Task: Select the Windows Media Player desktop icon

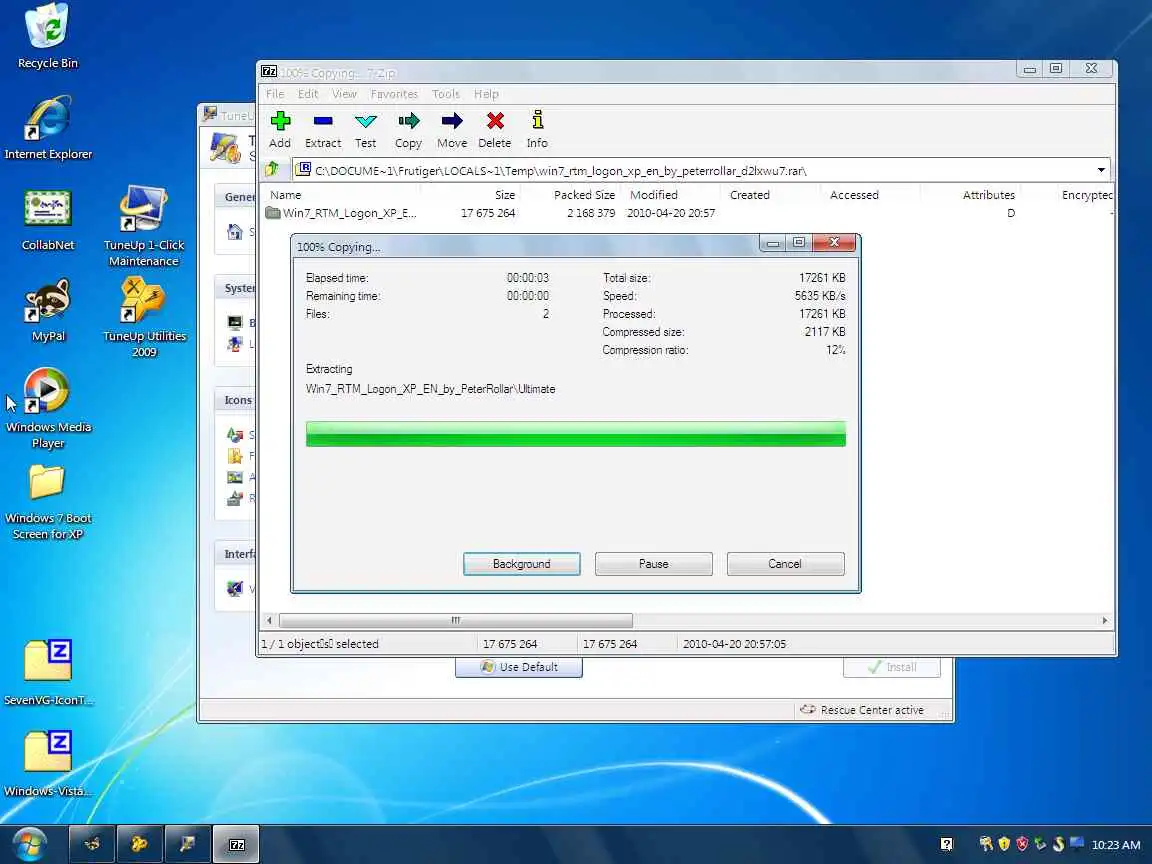Action: [x=48, y=408]
